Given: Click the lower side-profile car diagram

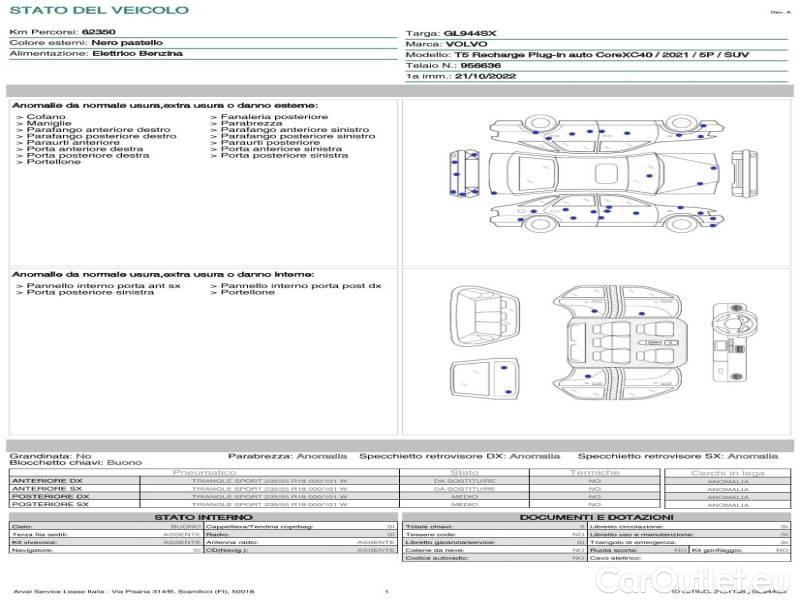Looking at the screenshot, I should (x=602, y=217).
